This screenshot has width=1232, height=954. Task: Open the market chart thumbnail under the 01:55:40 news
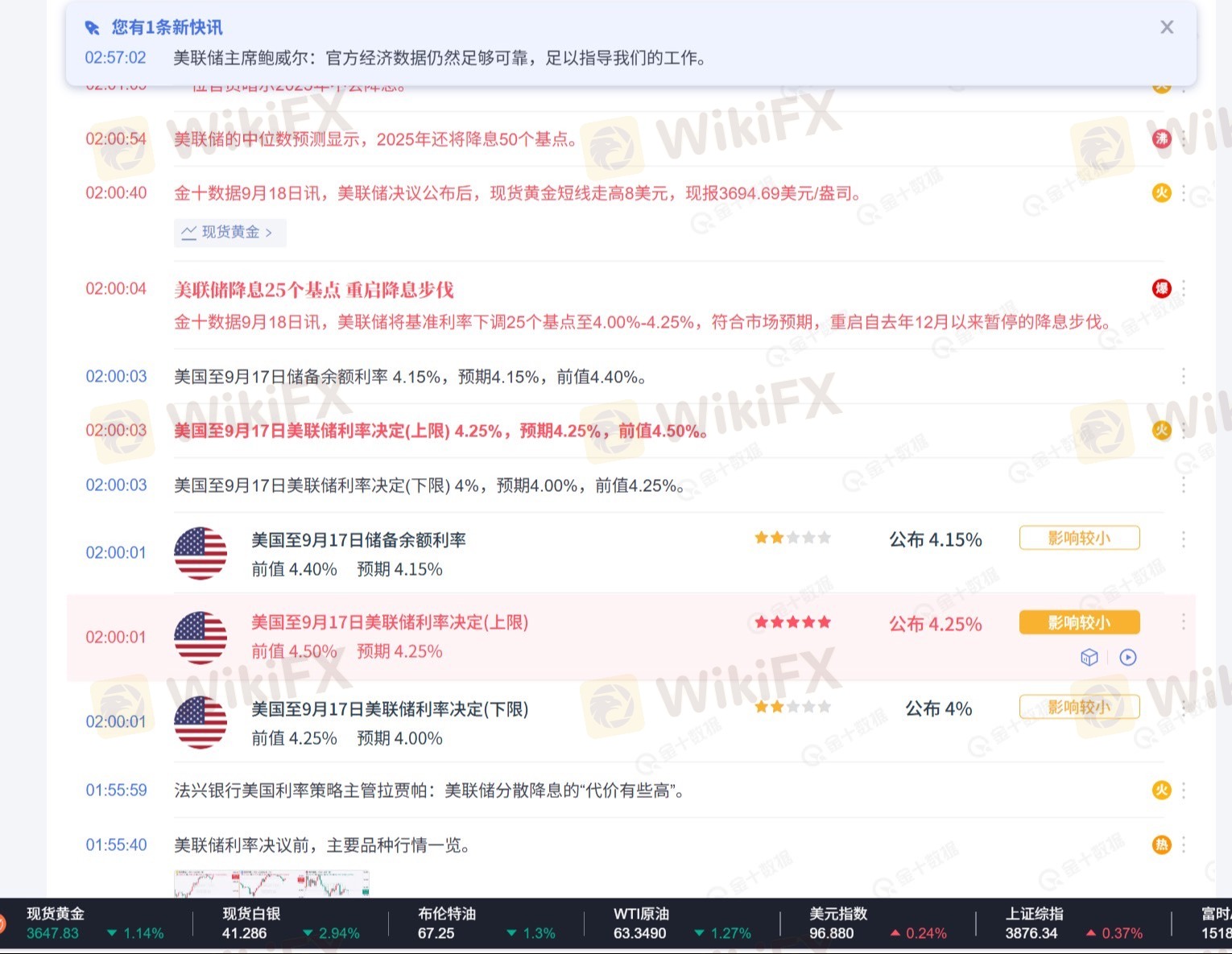[x=271, y=884]
